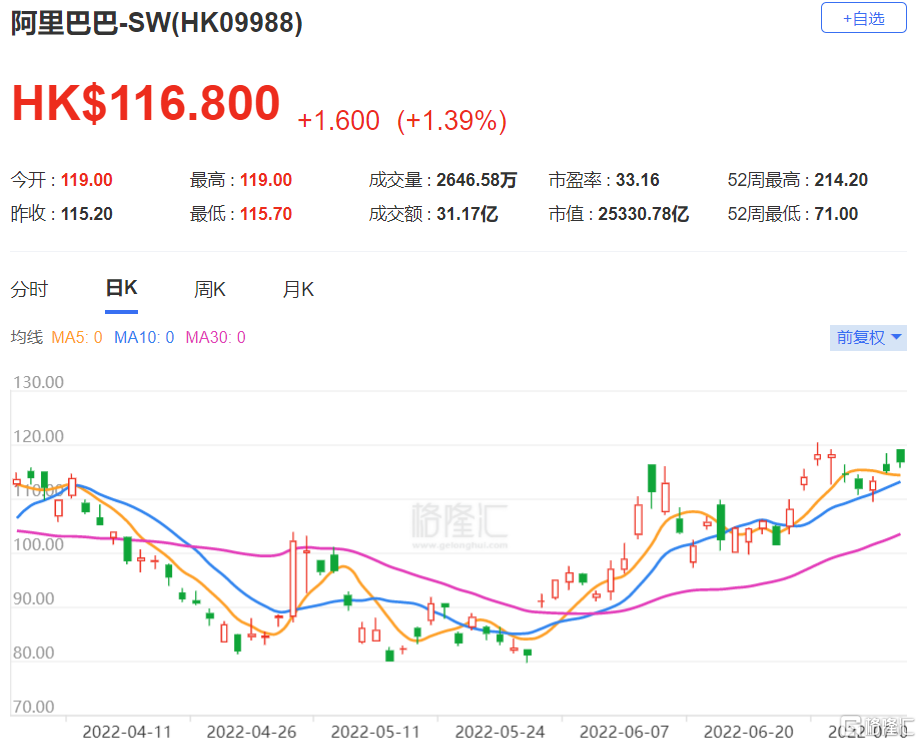Click the 2022-04-26 date axis label
This screenshot has width=921, height=744.
click(251, 732)
